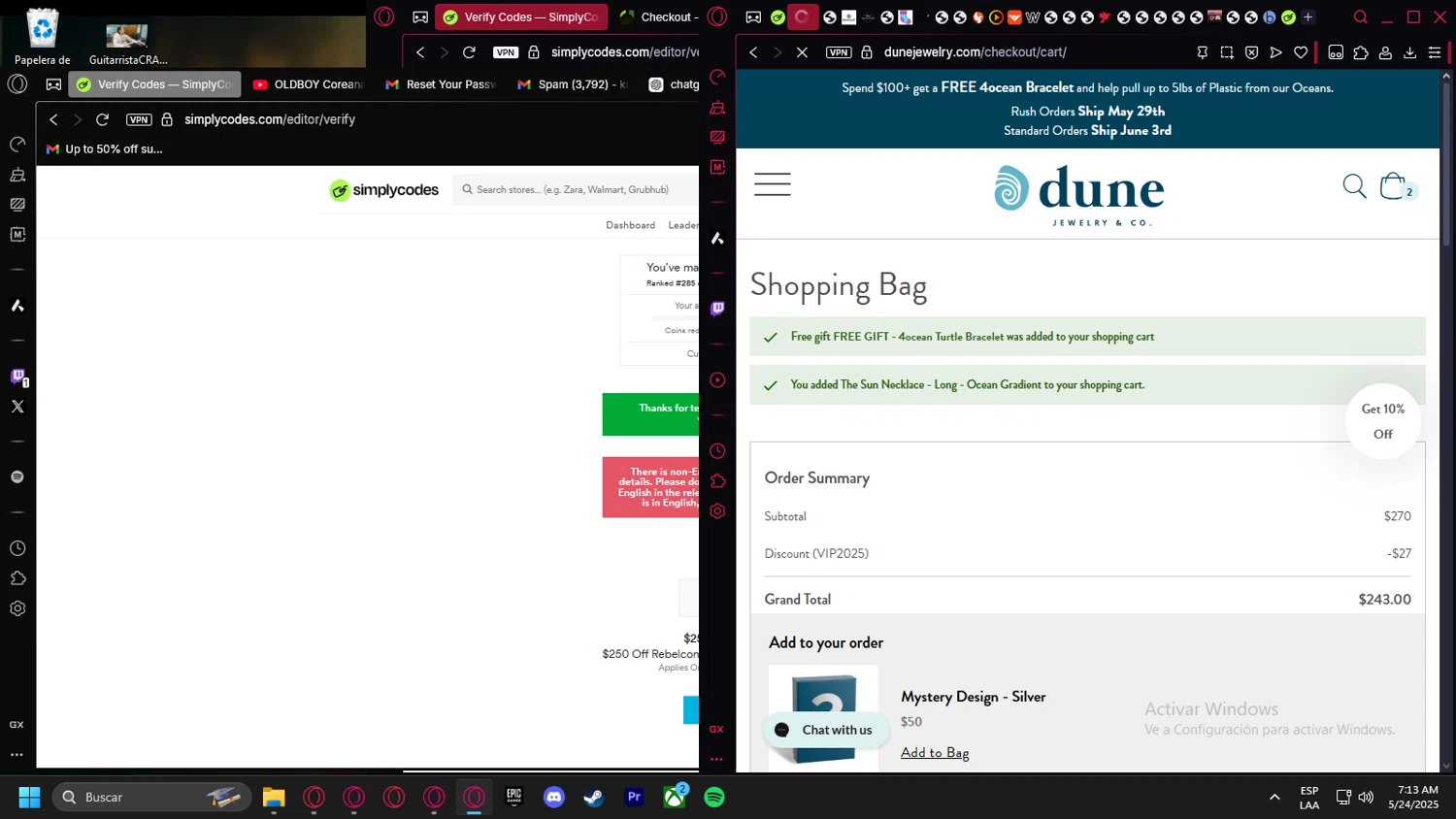
Task: Open Spotify icon in left Opera sidebar
Action: (x=17, y=476)
